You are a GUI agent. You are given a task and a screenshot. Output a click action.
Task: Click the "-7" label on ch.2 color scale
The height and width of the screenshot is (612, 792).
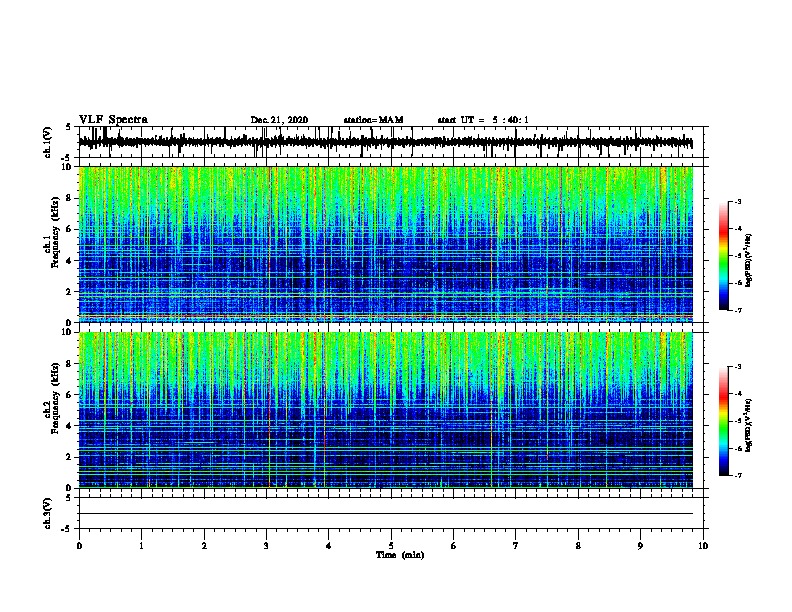(738, 476)
